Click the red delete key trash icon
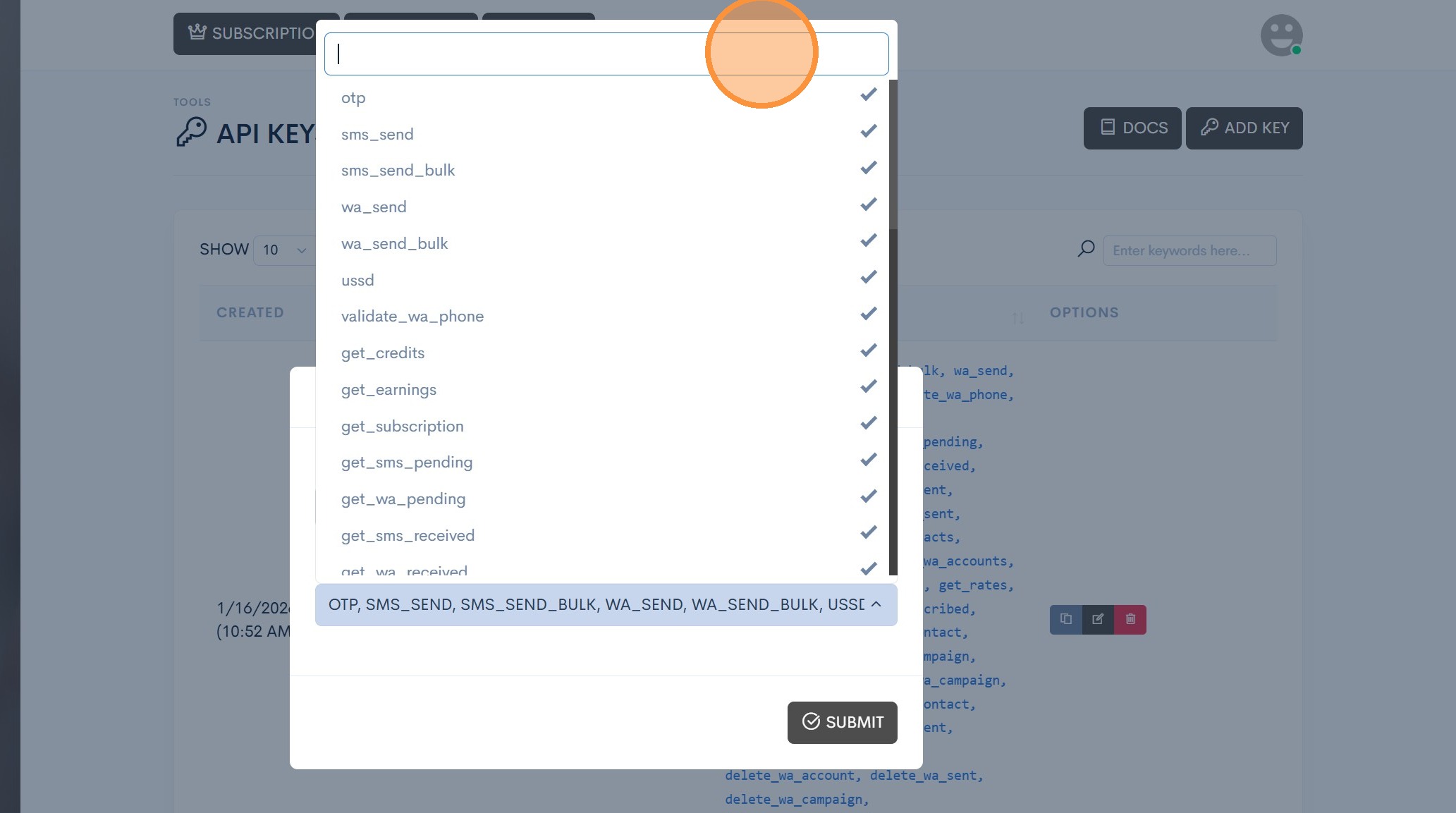This screenshot has width=1456, height=813. [x=1130, y=619]
